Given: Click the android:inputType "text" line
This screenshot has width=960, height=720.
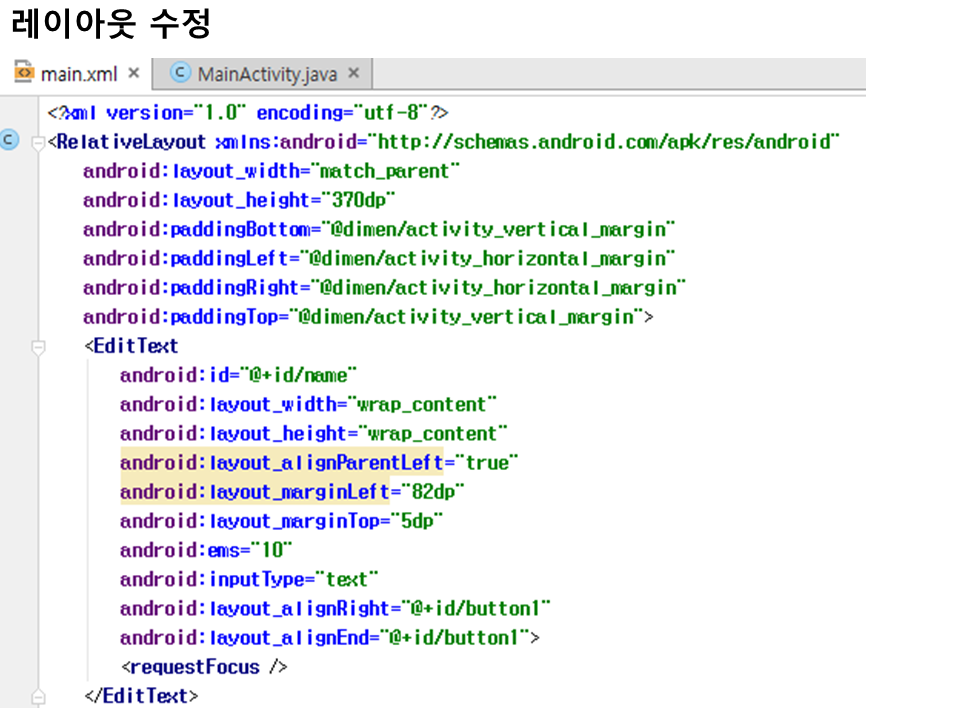Looking at the screenshot, I should tap(249, 580).
